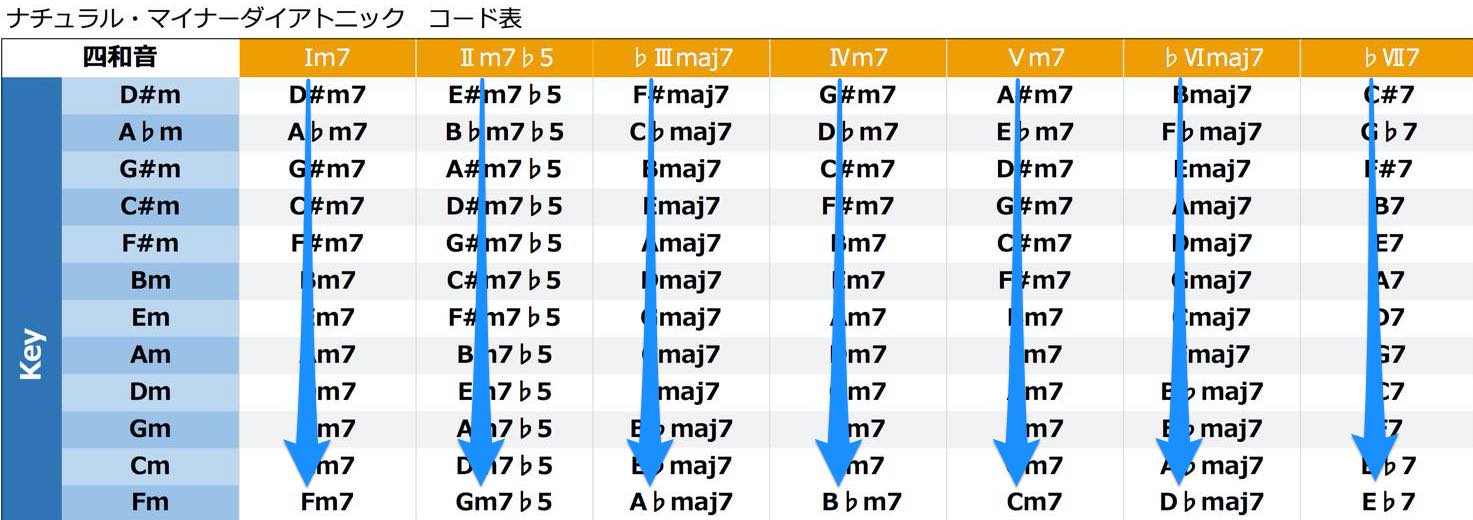Select the Cm key row label

coord(150,465)
